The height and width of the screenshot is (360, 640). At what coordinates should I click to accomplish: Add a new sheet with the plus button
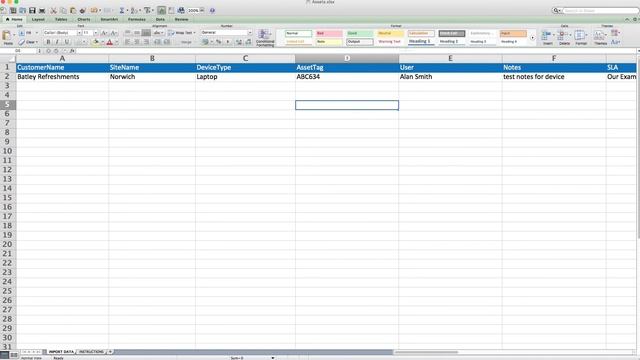[110, 351]
